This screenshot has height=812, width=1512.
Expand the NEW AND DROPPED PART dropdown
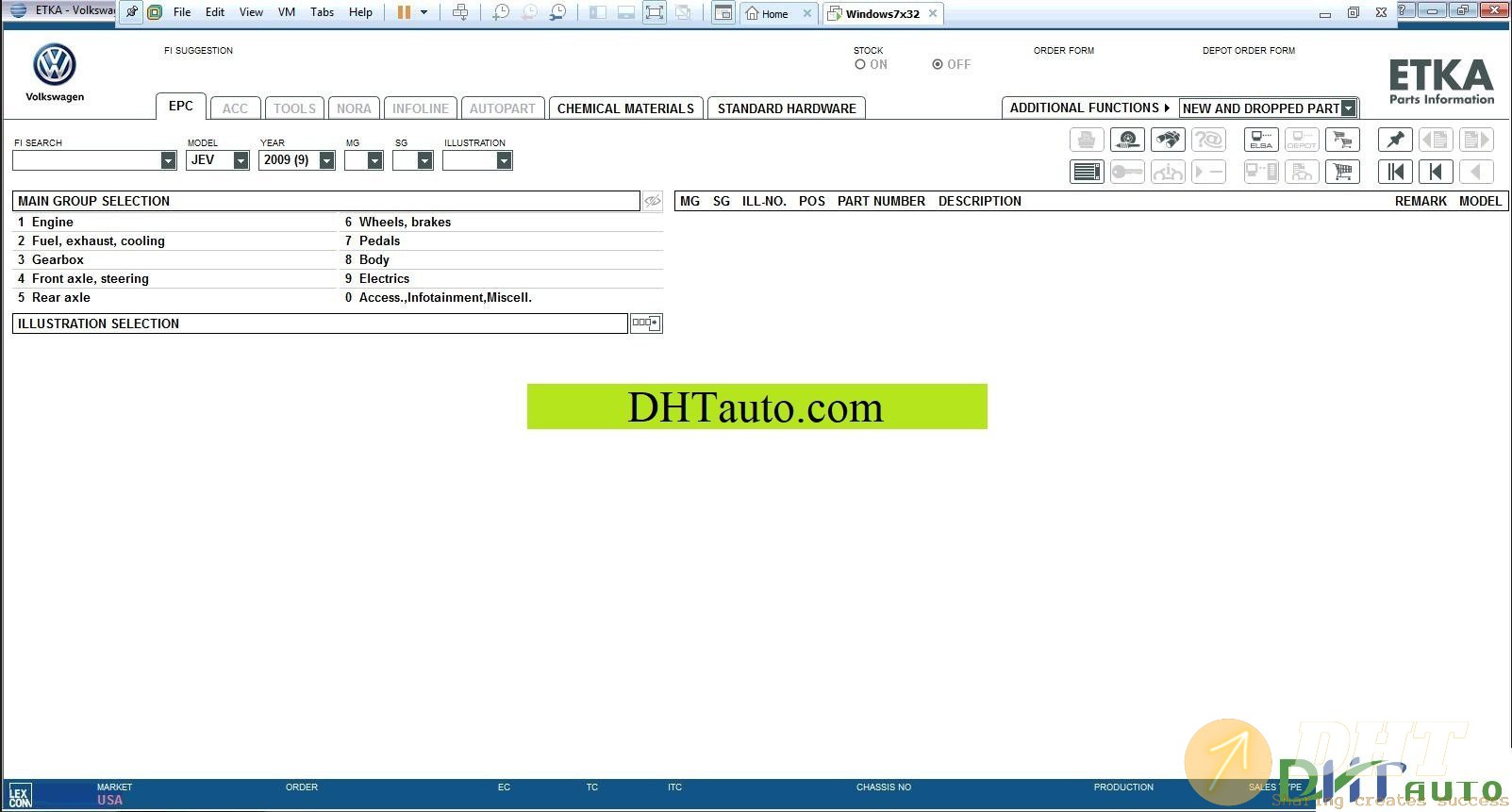pos(1349,108)
